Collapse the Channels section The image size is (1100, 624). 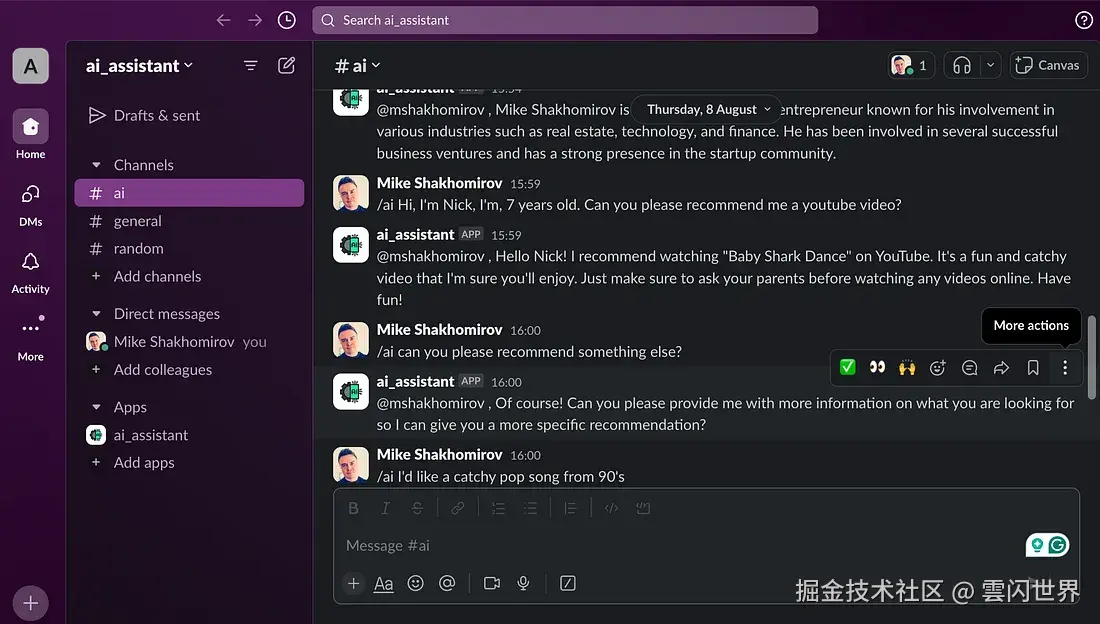pyautogui.click(x=97, y=165)
